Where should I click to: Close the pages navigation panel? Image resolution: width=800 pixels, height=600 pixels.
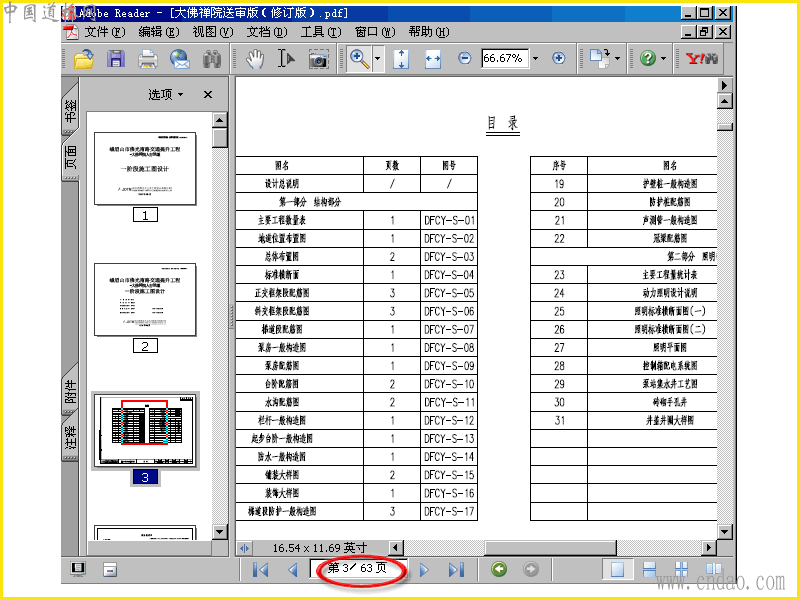(208, 94)
